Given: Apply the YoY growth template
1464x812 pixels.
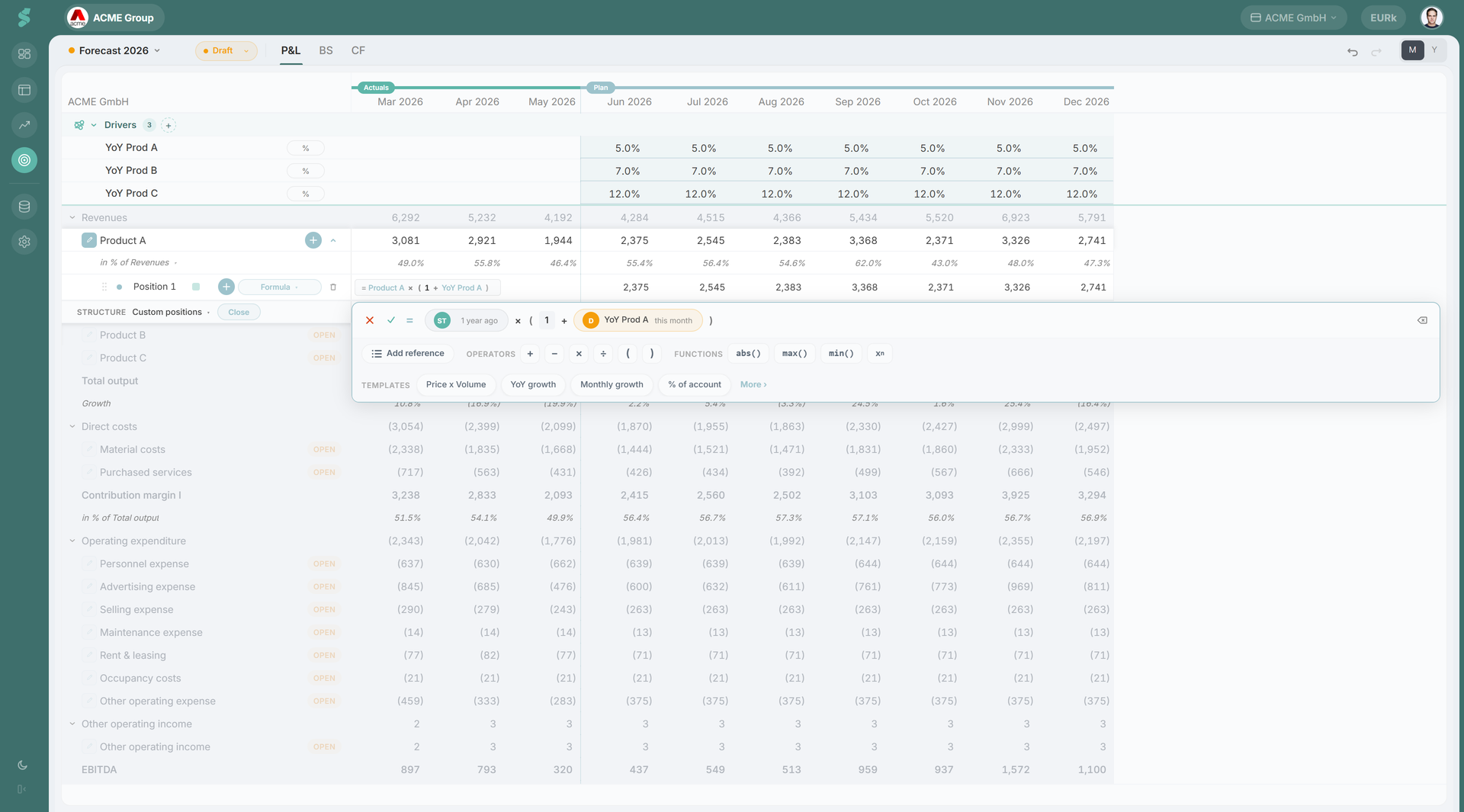Looking at the screenshot, I should [x=533, y=385].
